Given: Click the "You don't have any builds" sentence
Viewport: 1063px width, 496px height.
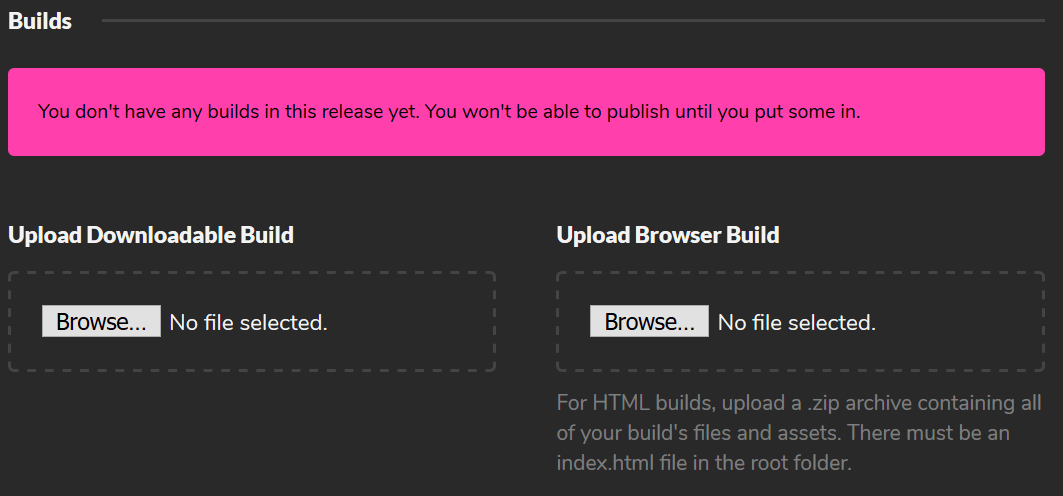Looking at the screenshot, I should coord(230,112).
